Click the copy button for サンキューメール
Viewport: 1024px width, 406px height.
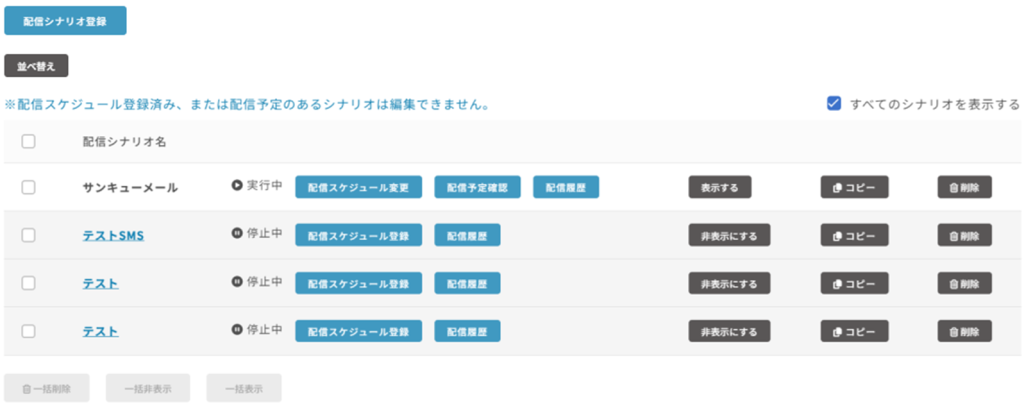[854, 187]
